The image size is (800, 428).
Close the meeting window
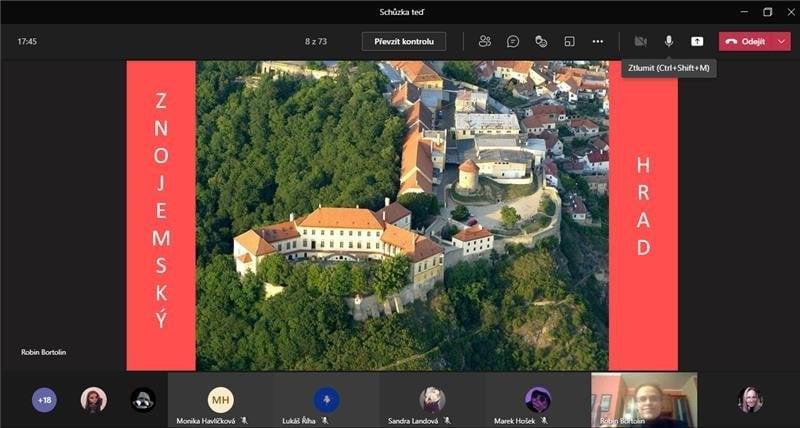(791, 12)
